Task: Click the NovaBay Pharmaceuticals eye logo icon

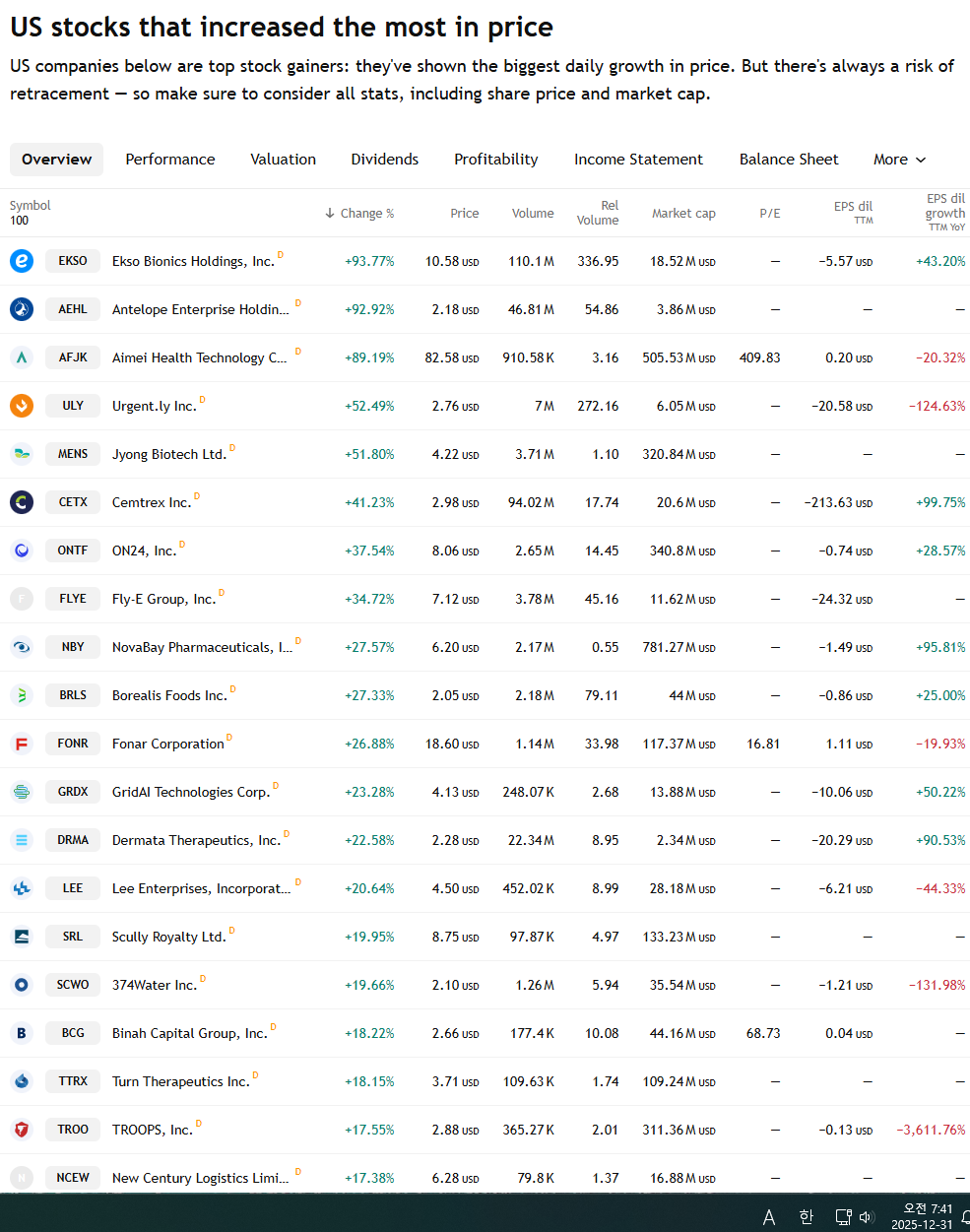Action: click(22, 647)
